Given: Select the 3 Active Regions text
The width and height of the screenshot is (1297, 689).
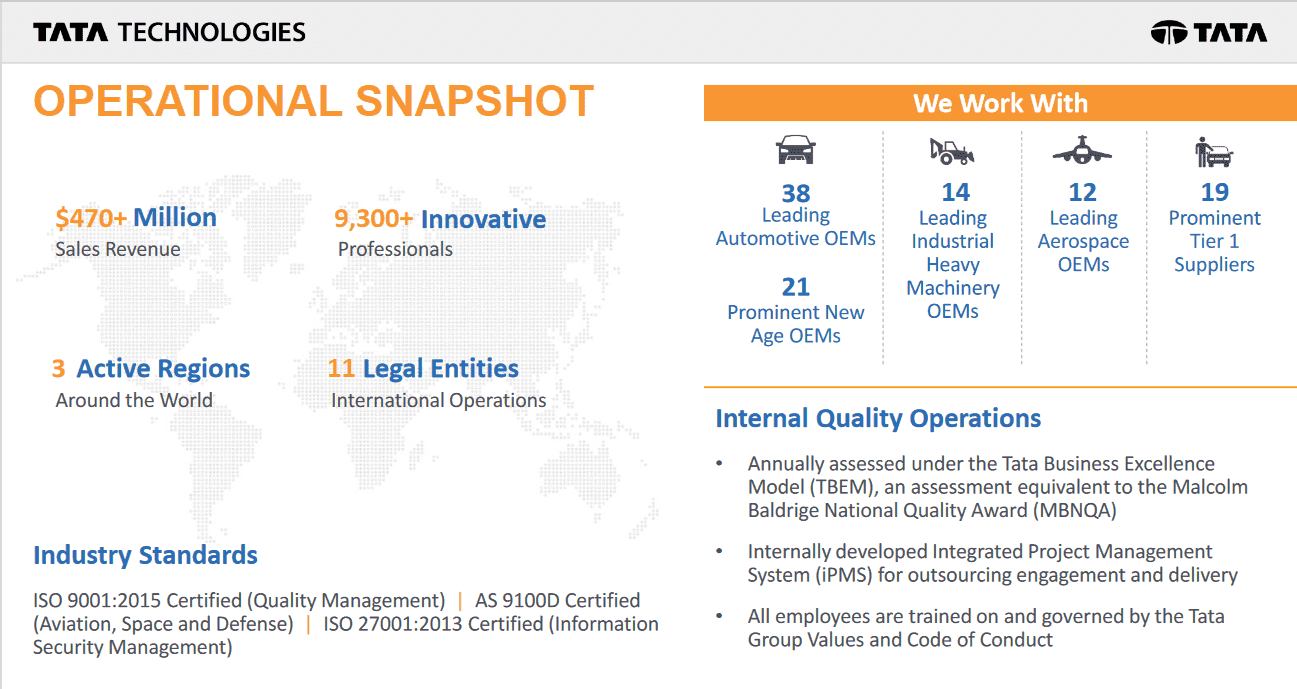Looking at the screenshot, I should (151, 369).
